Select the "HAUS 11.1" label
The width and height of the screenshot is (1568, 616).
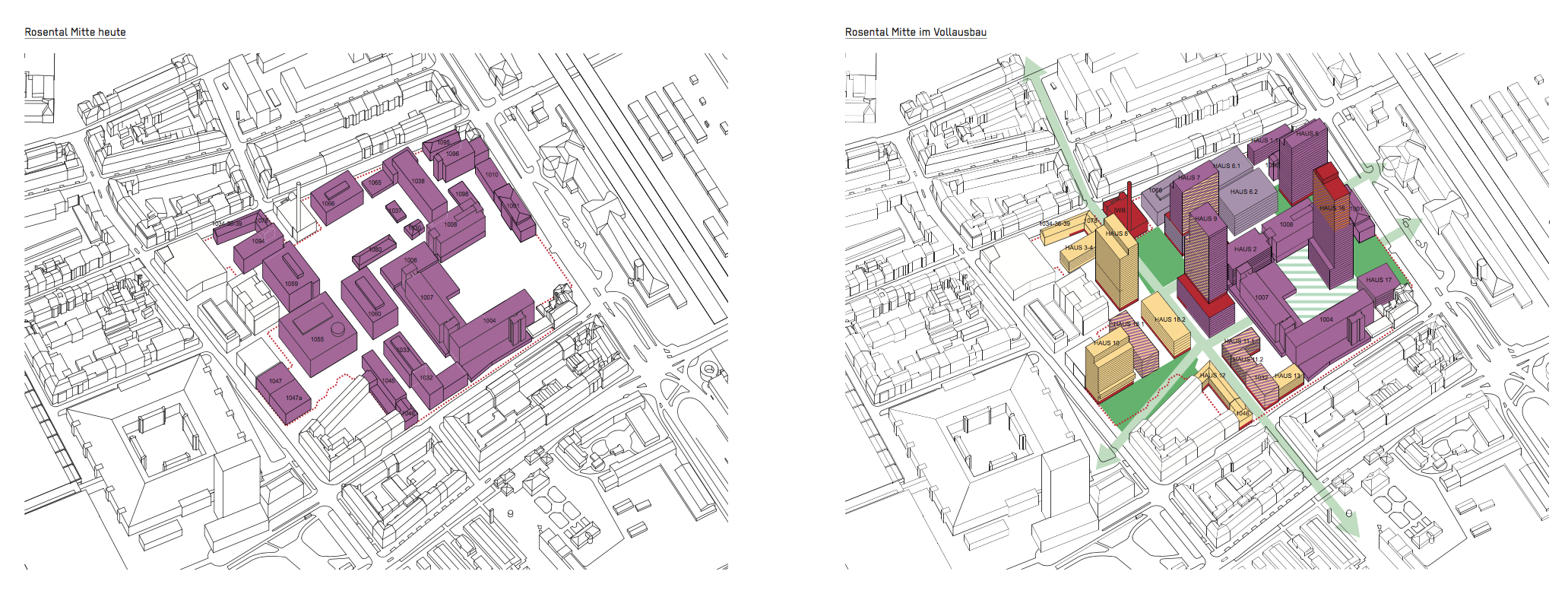(x=1238, y=341)
